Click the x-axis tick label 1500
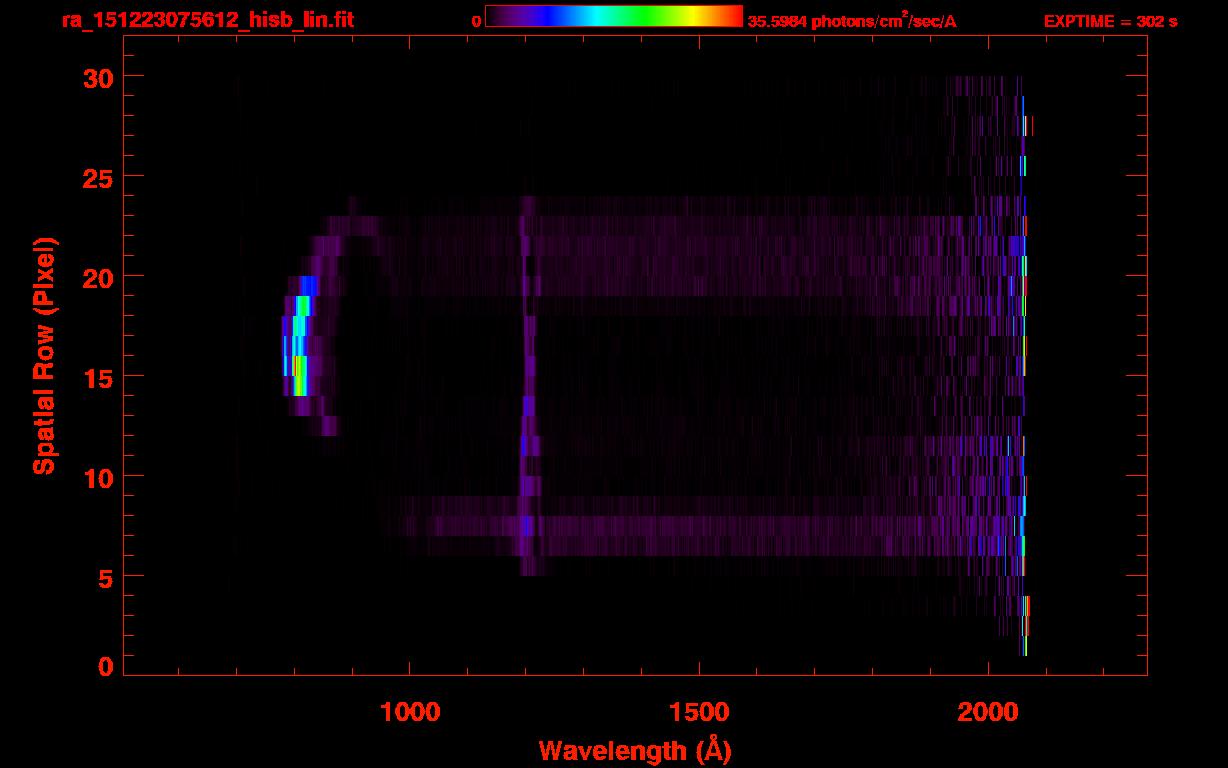1228x768 pixels. (x=699, y=711)
